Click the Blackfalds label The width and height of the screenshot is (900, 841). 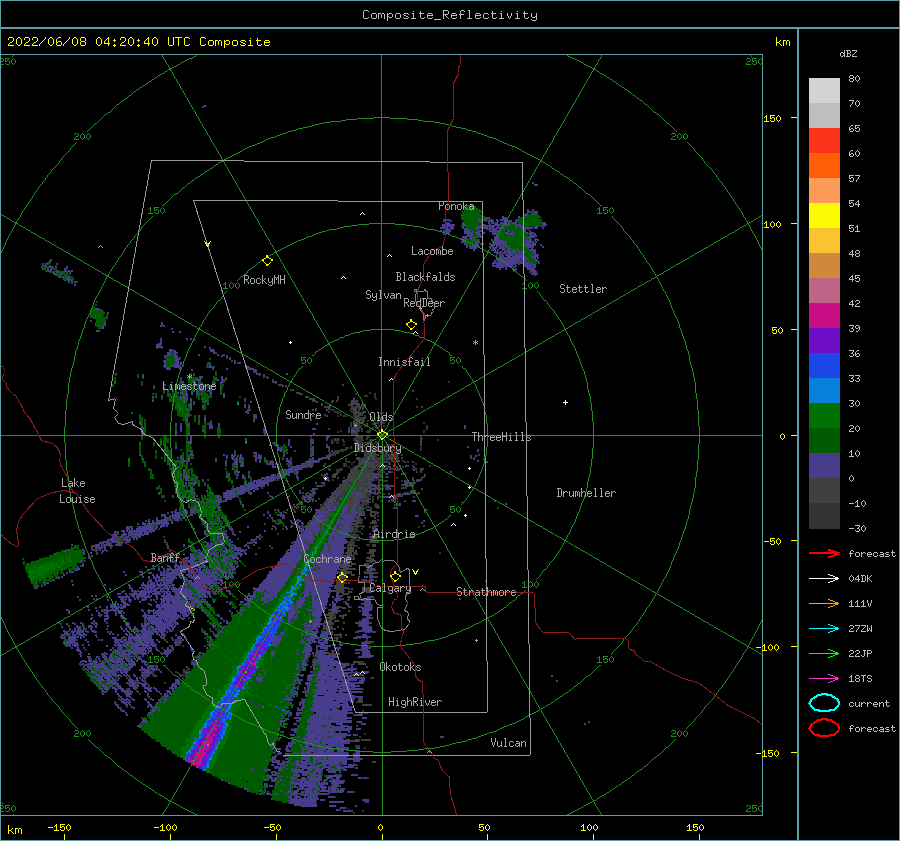point(425,277)
